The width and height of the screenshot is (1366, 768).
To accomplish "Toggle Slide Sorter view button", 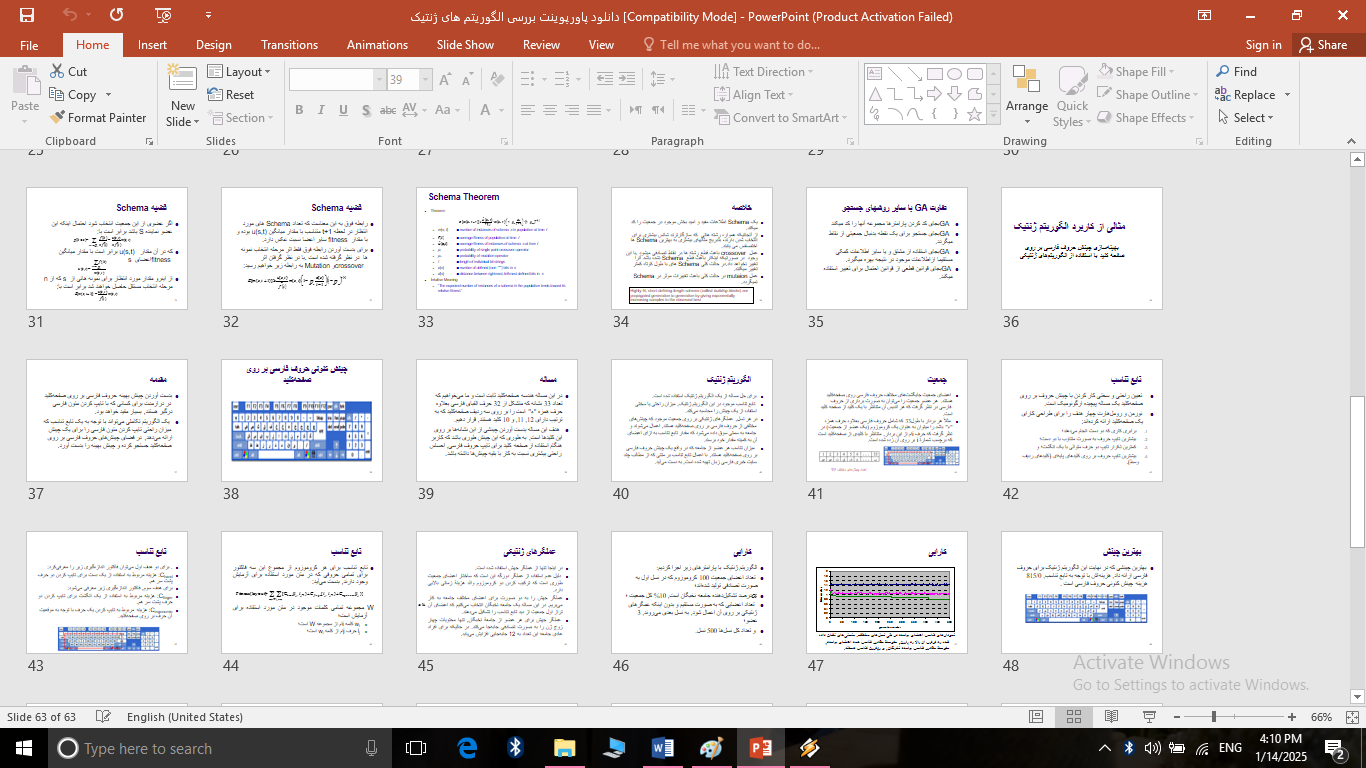I will [1072, 717].
